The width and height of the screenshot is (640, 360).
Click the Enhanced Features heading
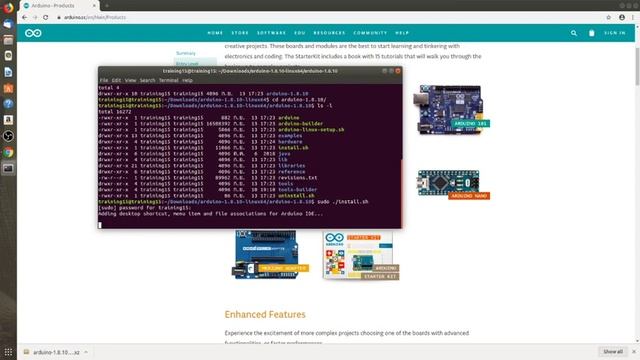click(265, 314)
